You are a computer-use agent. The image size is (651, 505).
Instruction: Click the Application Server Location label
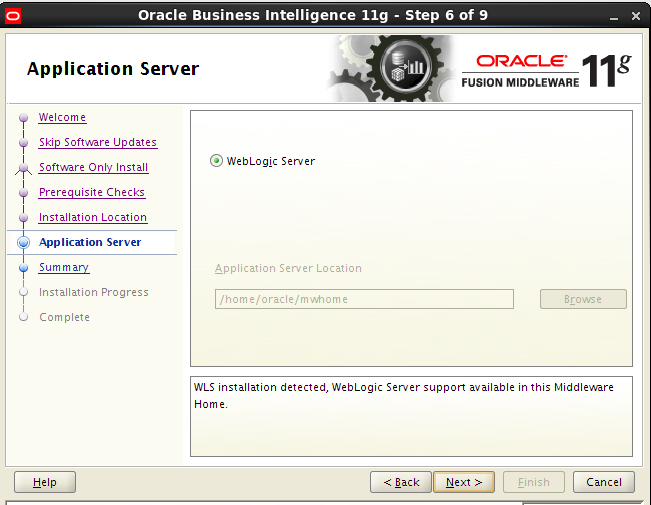[x=288, y=268]
